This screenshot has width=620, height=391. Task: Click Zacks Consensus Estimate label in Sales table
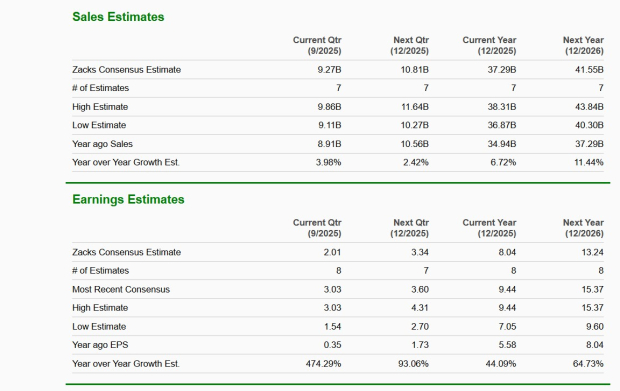[127, 70]
